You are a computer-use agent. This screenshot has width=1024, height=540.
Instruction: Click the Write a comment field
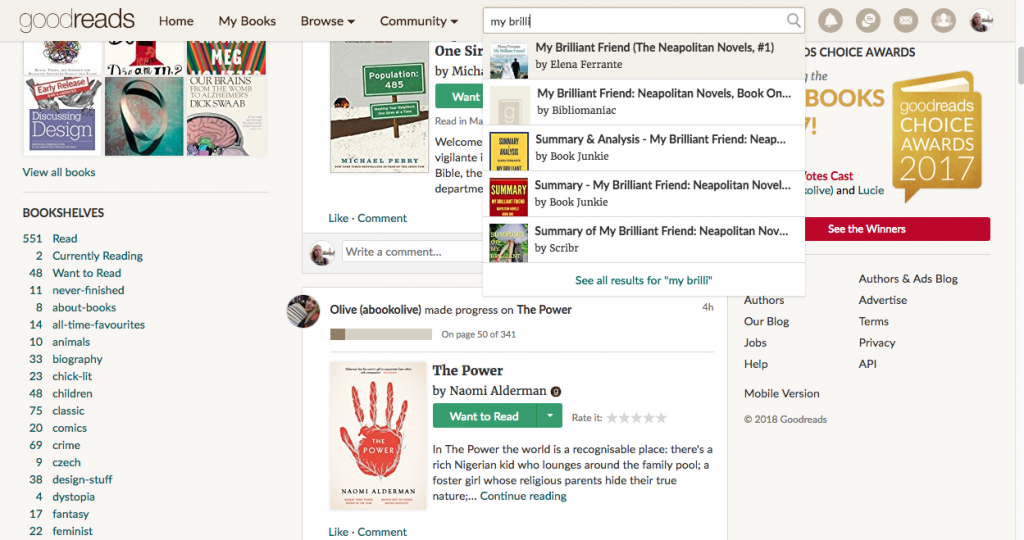tap(410, 252)
